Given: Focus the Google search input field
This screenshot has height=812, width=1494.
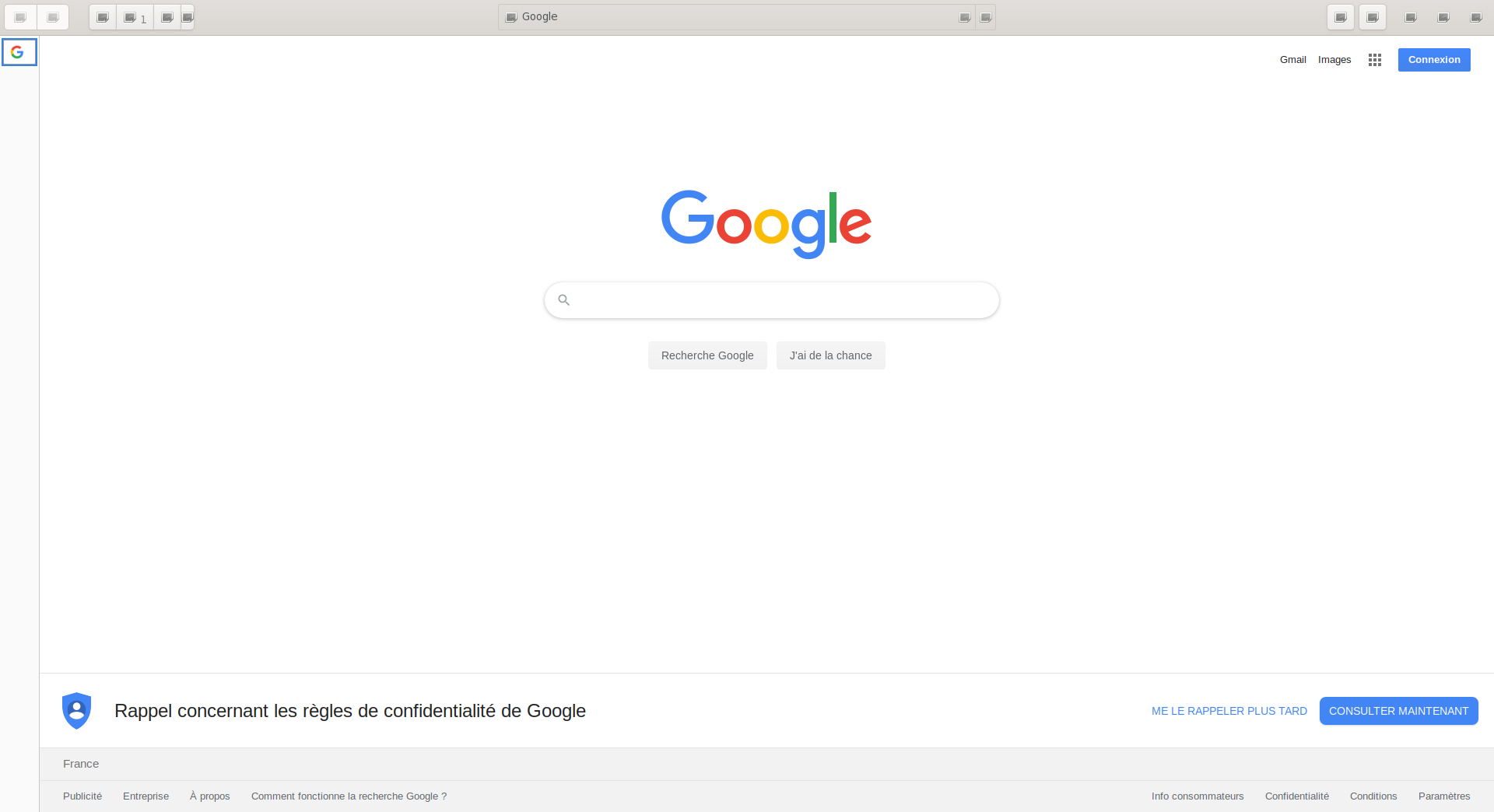Looking at the screenshot, I should 772,300.
